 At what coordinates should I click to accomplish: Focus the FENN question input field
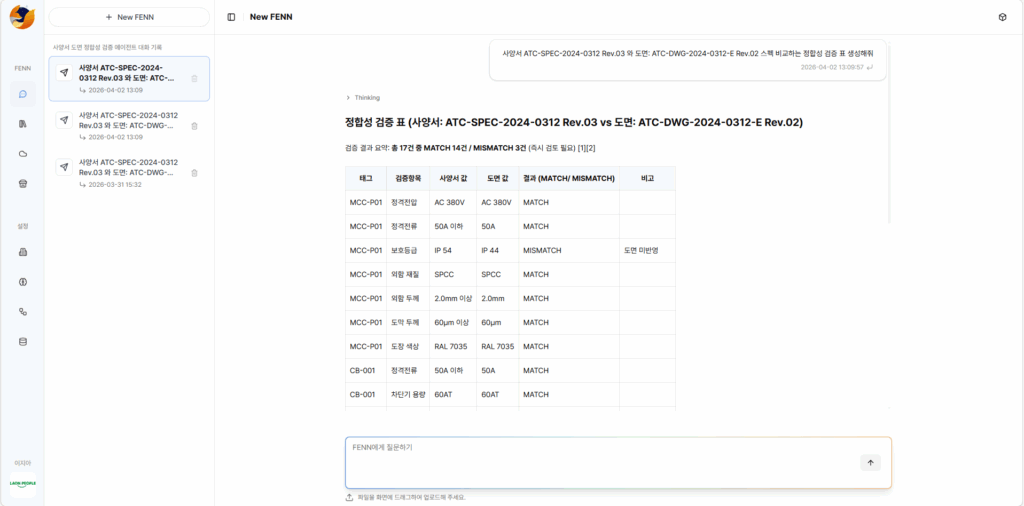point(600,460)
